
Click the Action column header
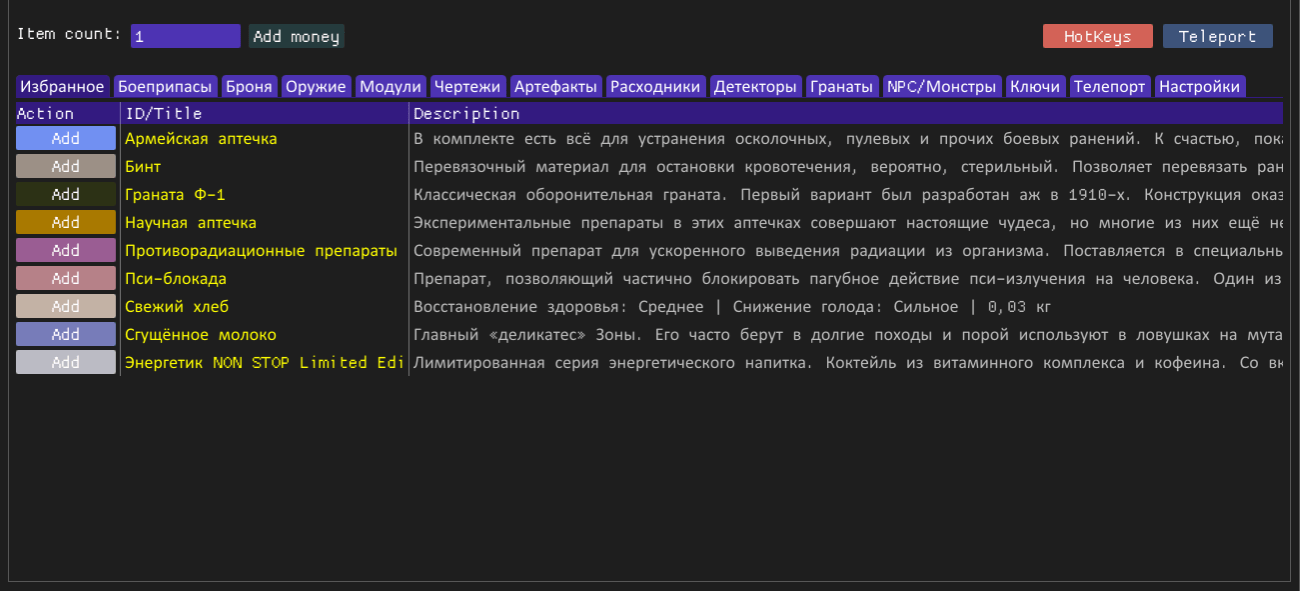(x=67, y=113)
